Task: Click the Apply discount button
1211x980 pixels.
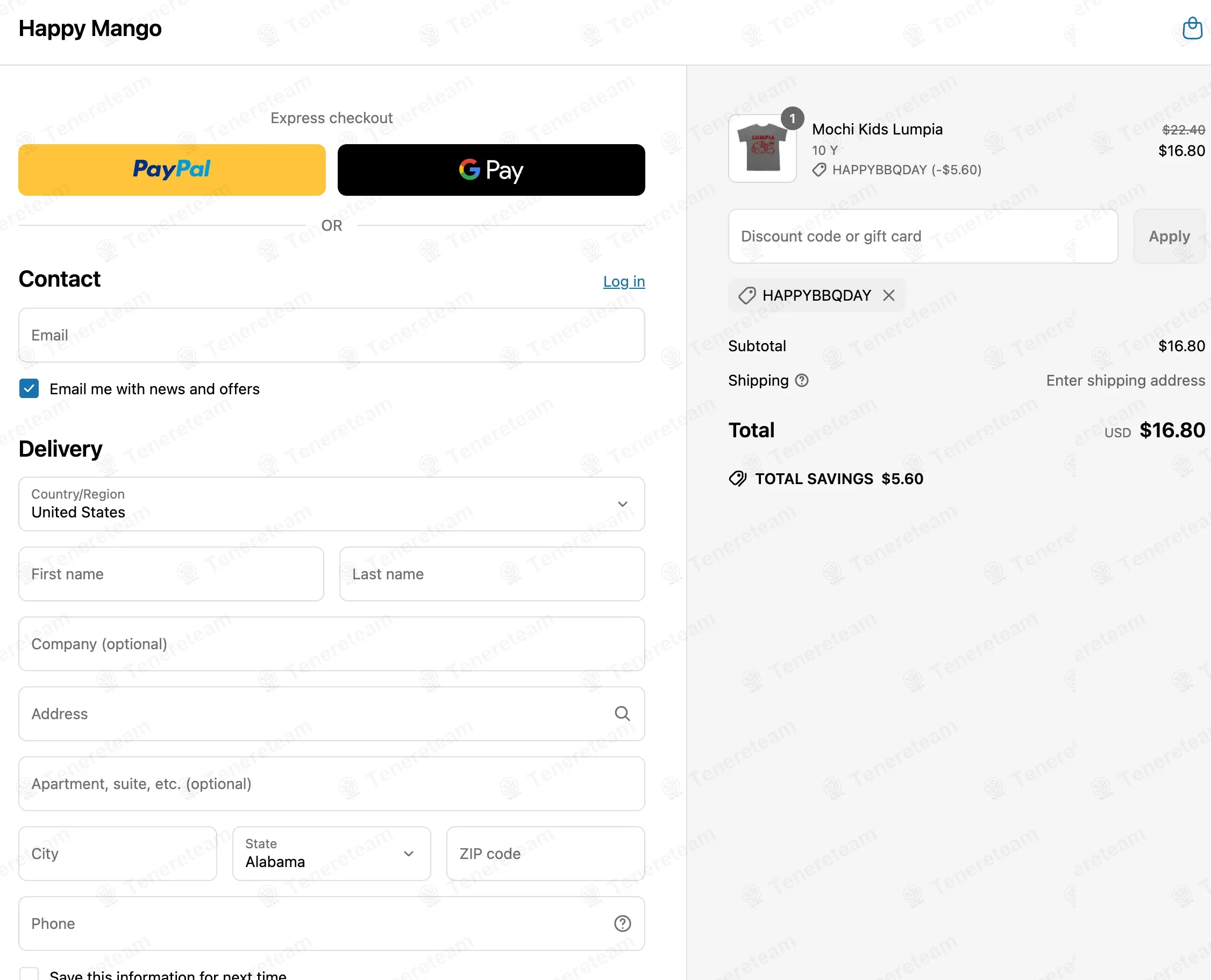Action: (1169, 236)
